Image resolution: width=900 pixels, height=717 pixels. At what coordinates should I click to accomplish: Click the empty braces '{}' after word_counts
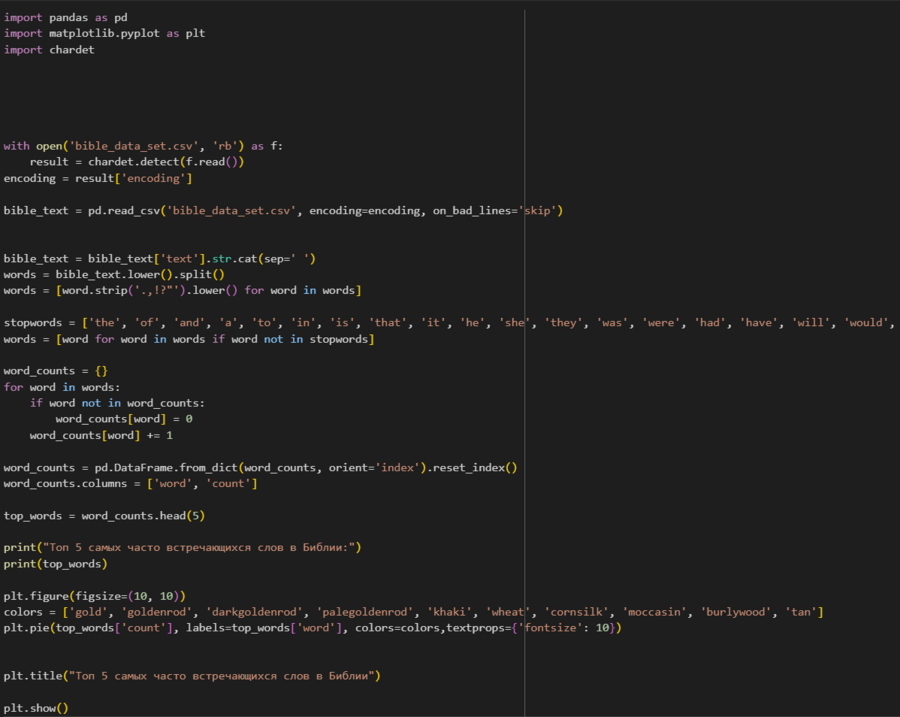pyautogui.click(x=101, y=371)
